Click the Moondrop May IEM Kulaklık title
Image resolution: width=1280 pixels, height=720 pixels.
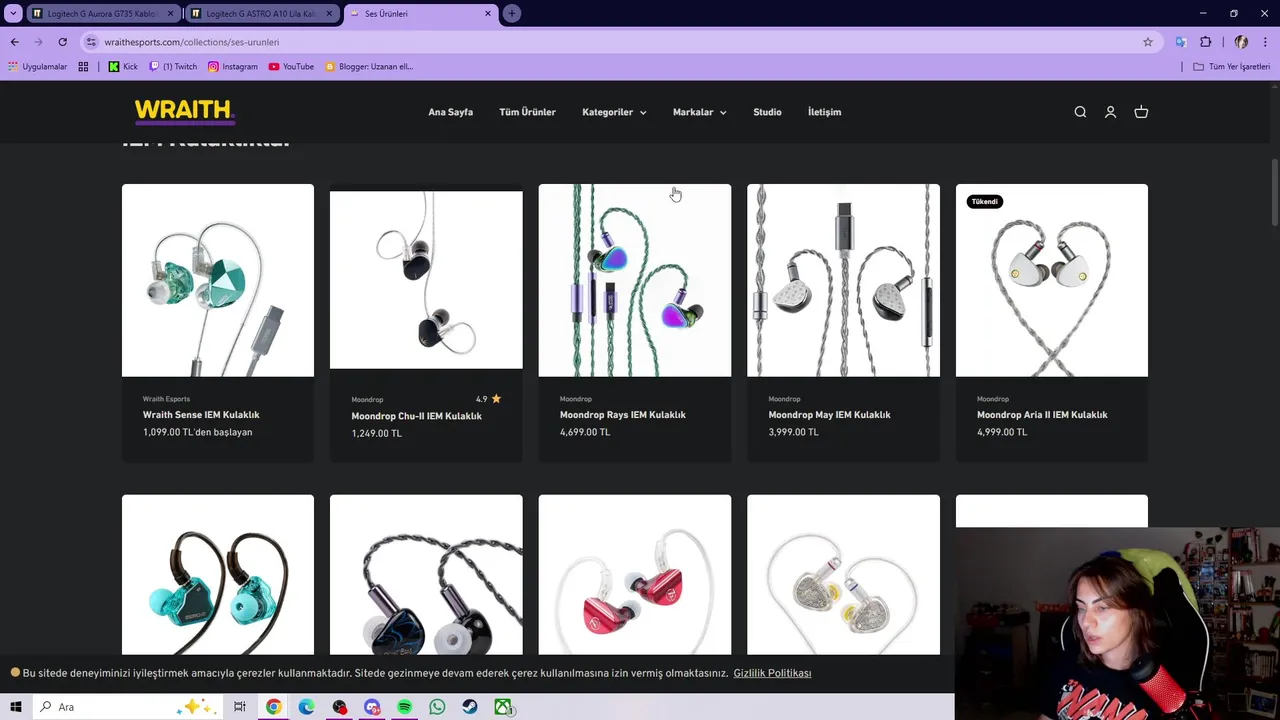829,415
